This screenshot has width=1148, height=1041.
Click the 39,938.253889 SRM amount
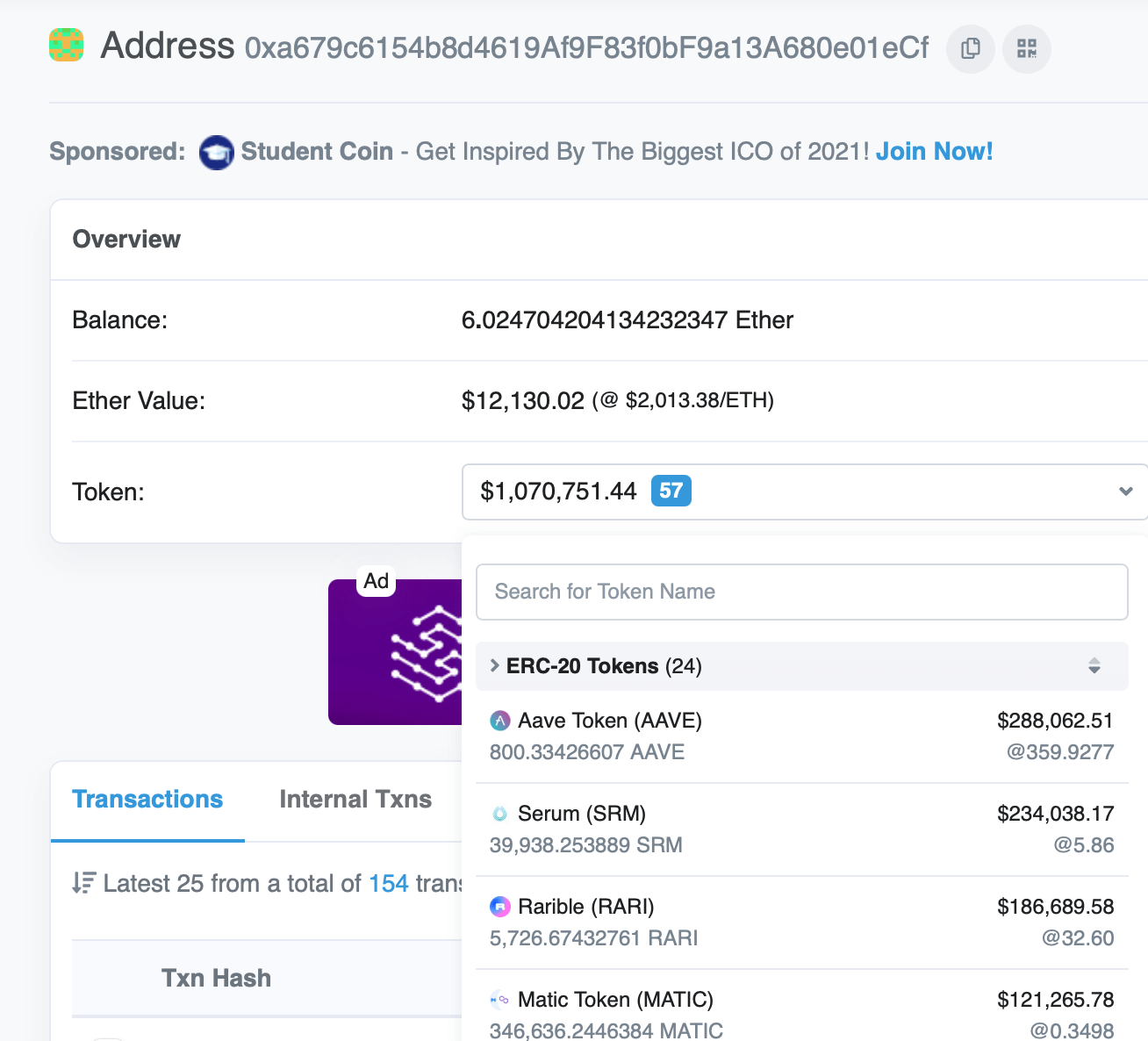coord(586,845)
